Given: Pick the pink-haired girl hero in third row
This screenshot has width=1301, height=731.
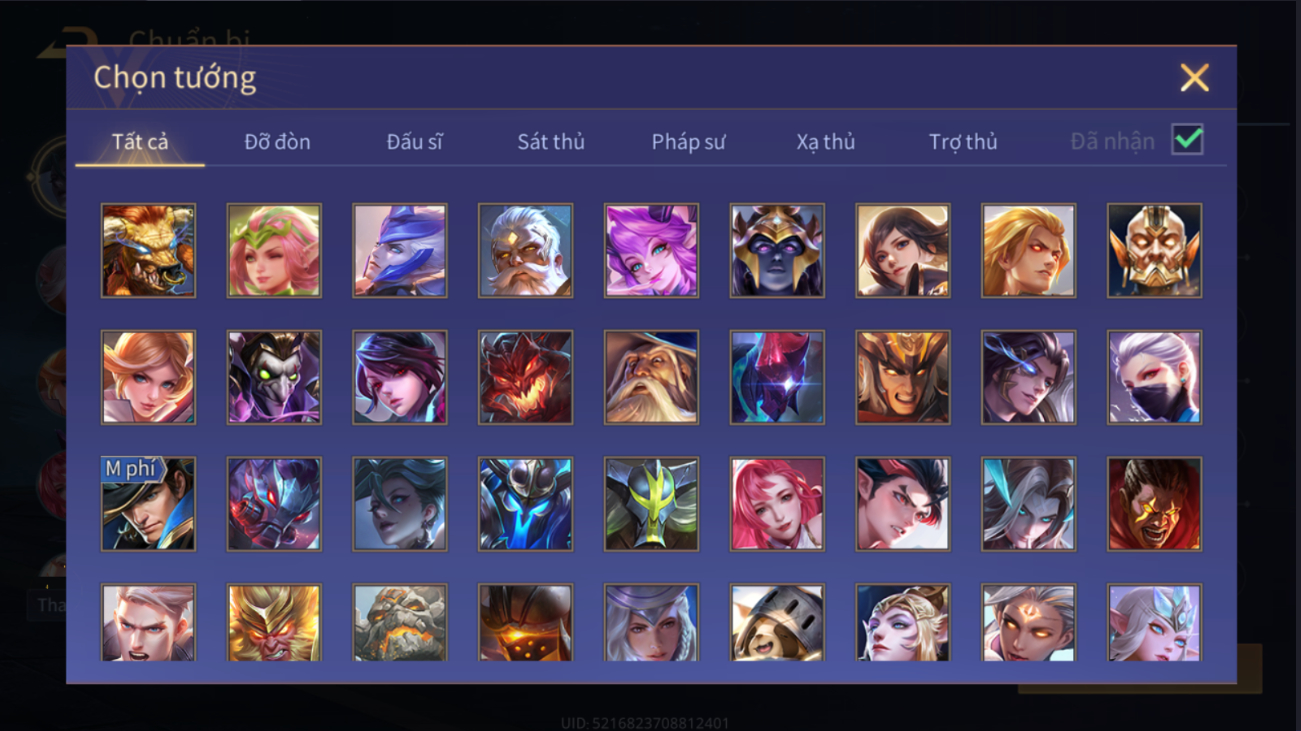Looking at the screenshot, I should click(x=777, y=504).
